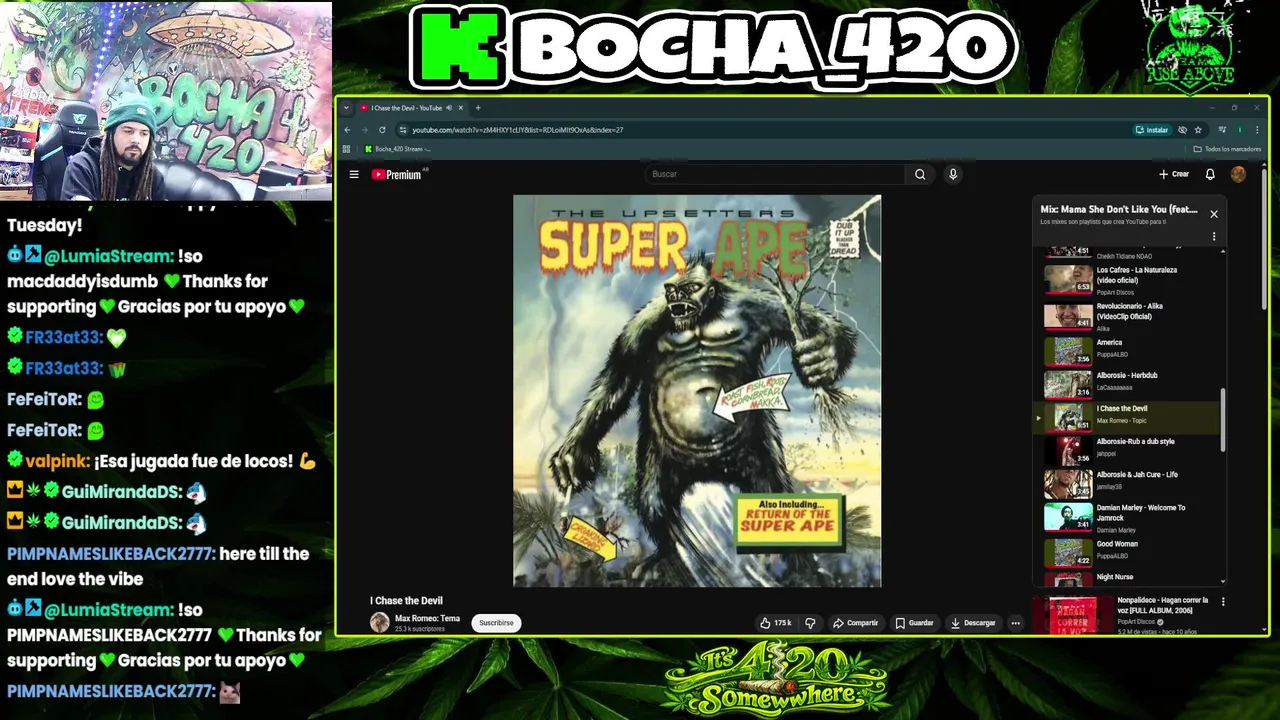
Task: Open the browser three-dot menu
Action: click(x=1256, y=130)
